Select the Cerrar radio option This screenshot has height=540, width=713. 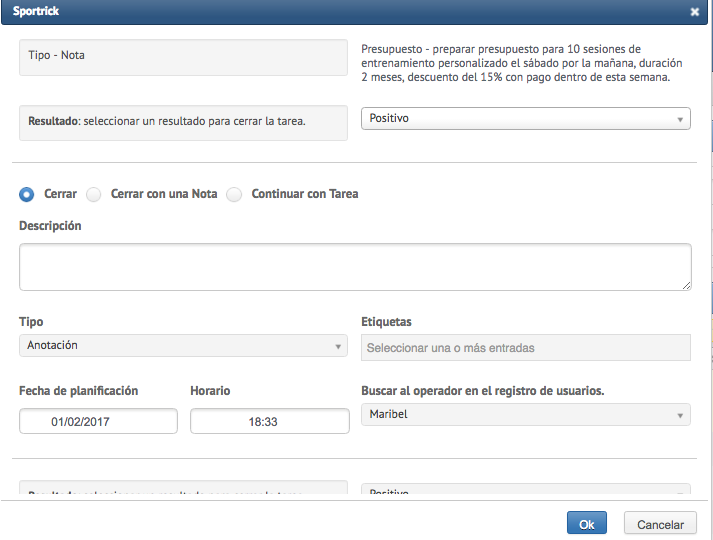pyautogui.click(x=26, y=195)
